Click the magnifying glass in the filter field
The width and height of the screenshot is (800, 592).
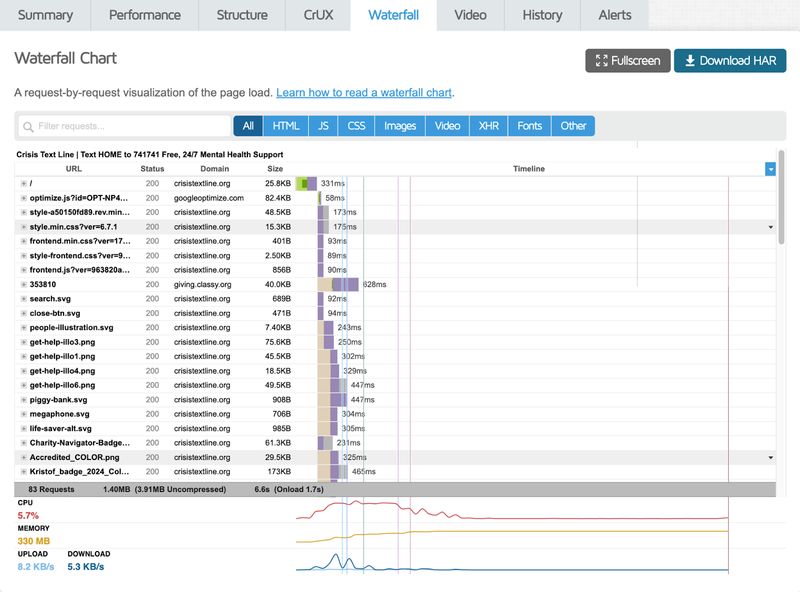(x=31, y=127)
